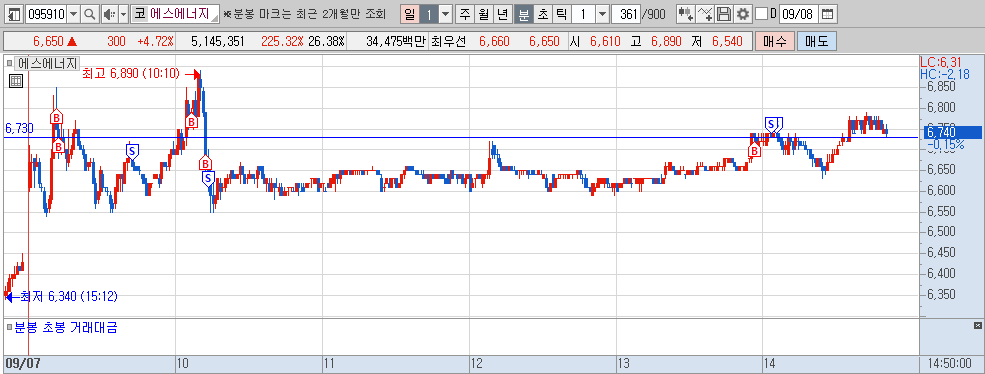985x374 pixels.
Task: Open the calendar date picker icon
Action: tap(828, 14)
